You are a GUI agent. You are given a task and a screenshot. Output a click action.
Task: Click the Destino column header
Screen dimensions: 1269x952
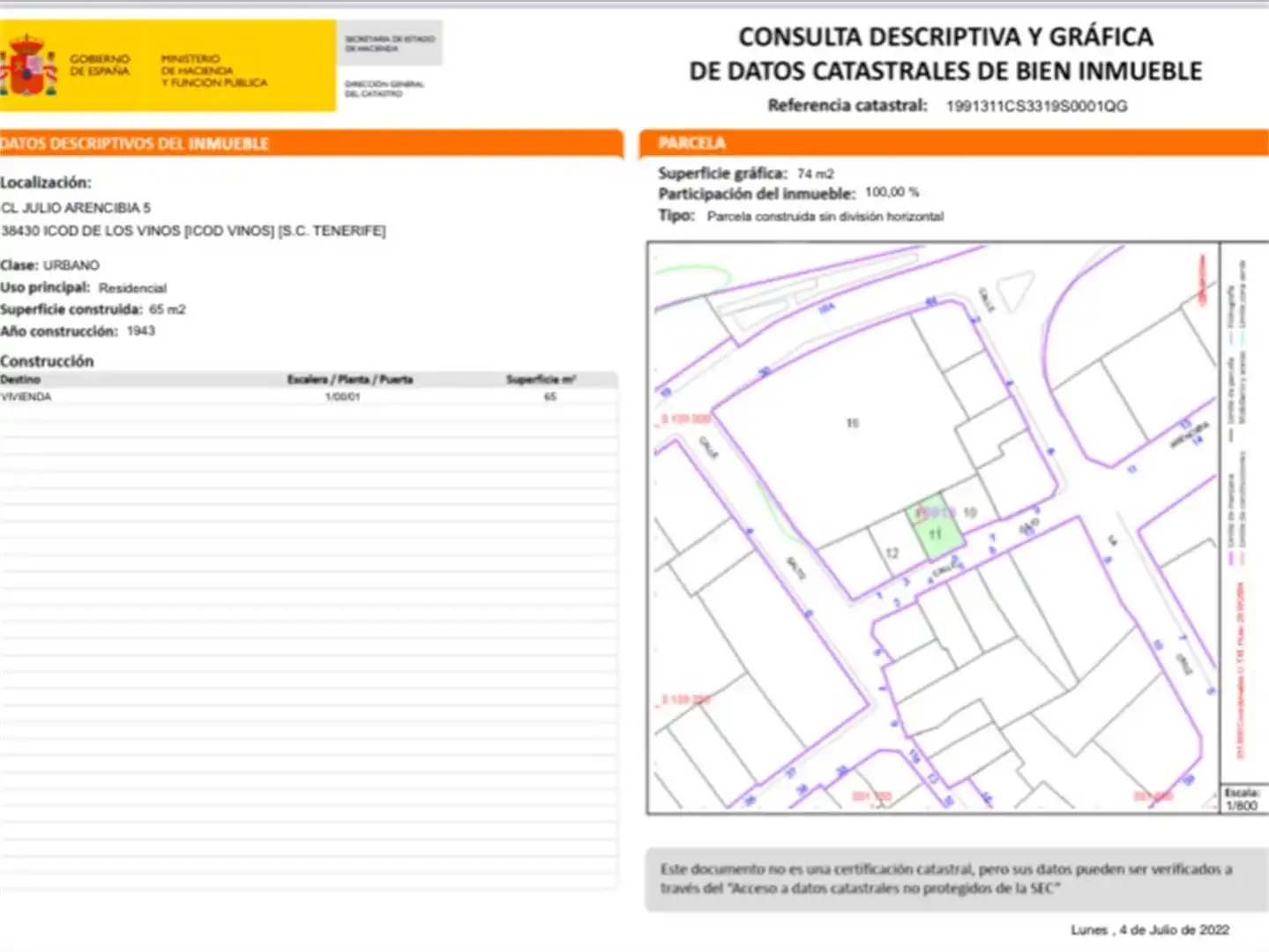(x=20, y=379)
